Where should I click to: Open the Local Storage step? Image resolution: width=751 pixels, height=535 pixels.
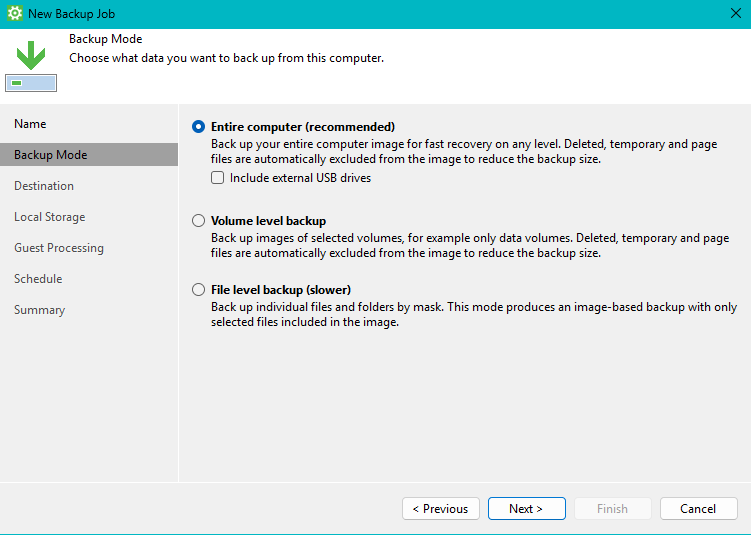49,217
